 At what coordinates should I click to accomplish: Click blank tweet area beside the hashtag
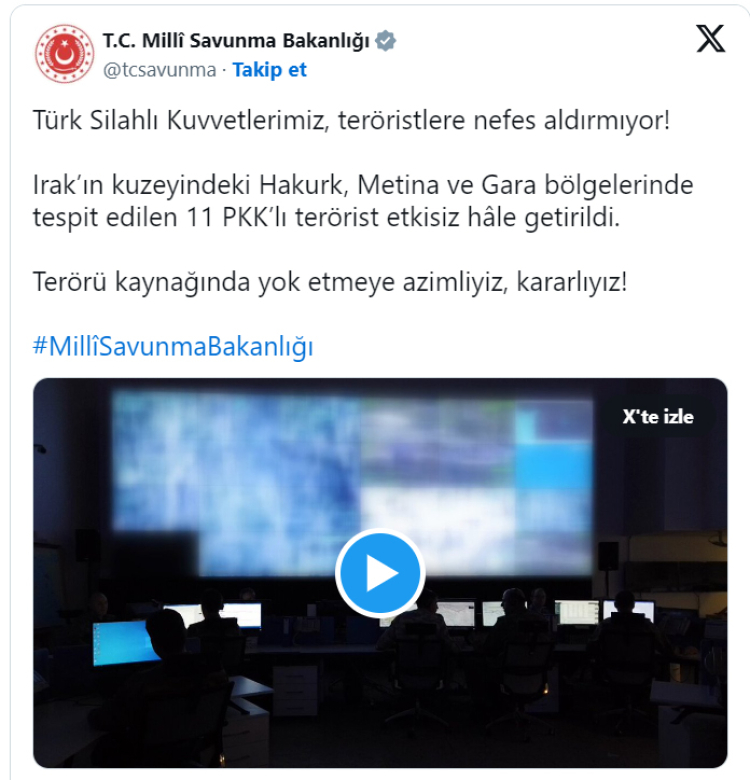point(517,346)
